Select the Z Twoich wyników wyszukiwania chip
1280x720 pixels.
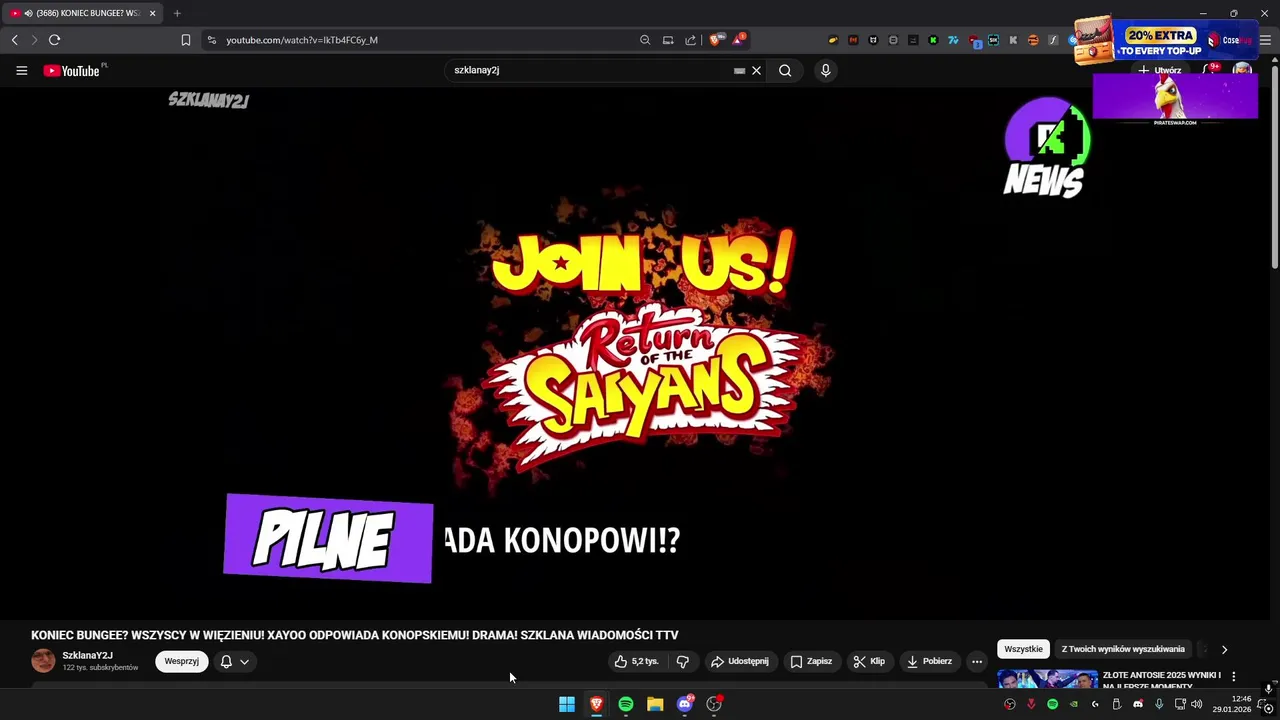[1123, 649]
